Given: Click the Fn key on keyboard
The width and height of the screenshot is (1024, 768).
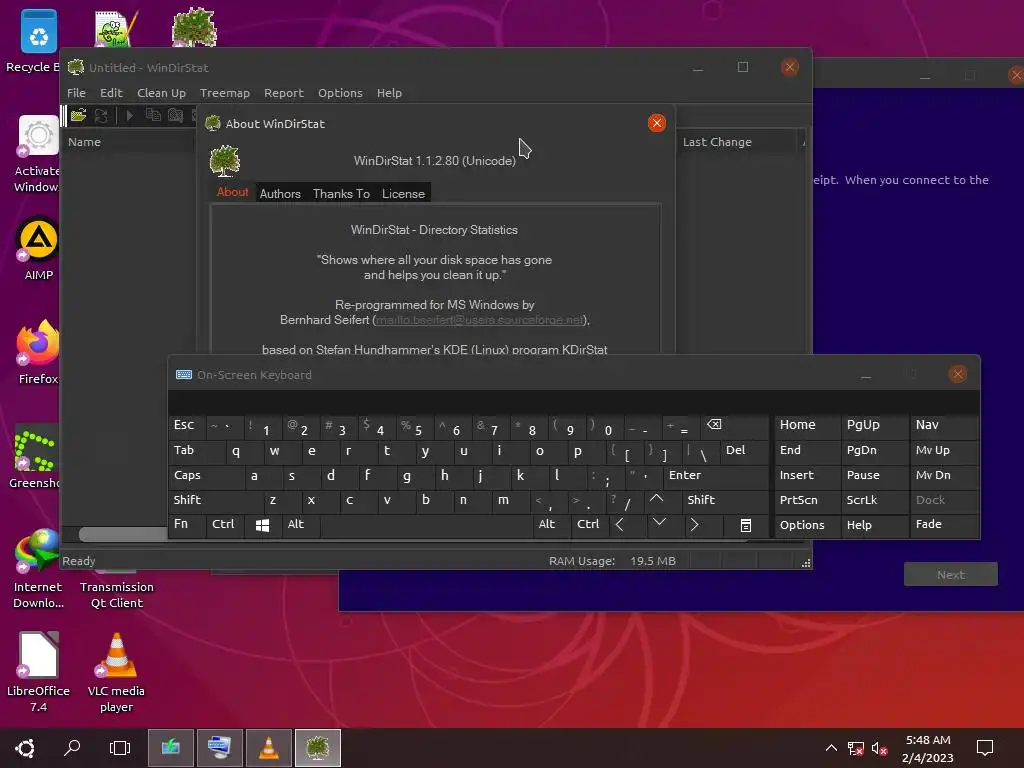Looking at the screenshot, I should [187, 525].
